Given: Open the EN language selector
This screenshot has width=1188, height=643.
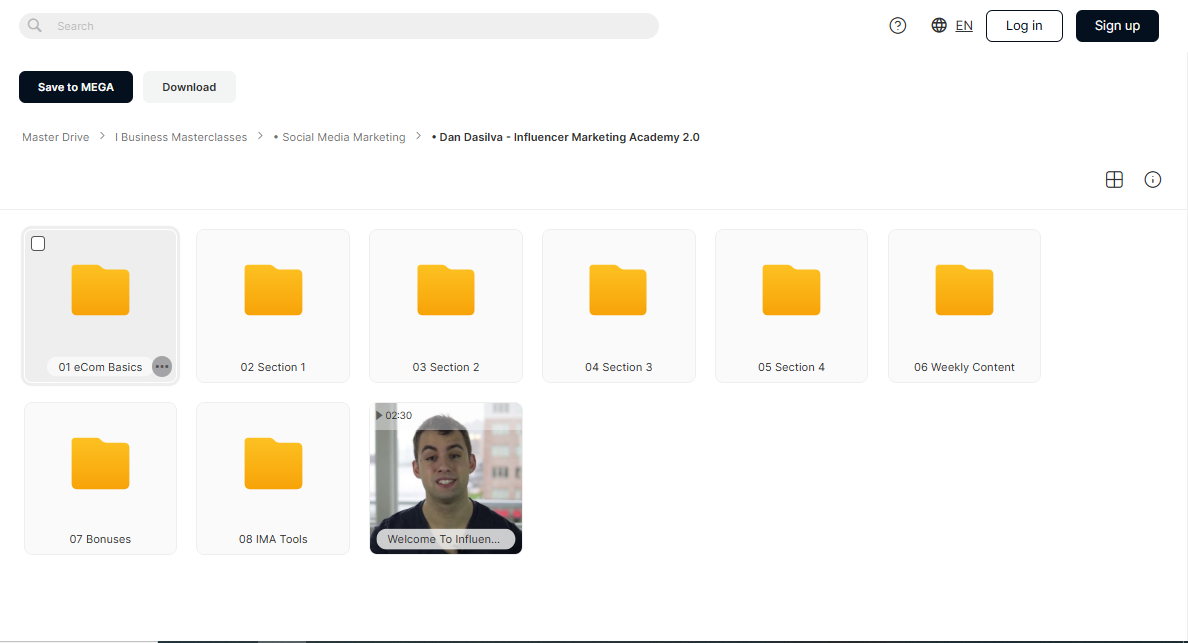Looking at the screenshot, I should 964,26.
